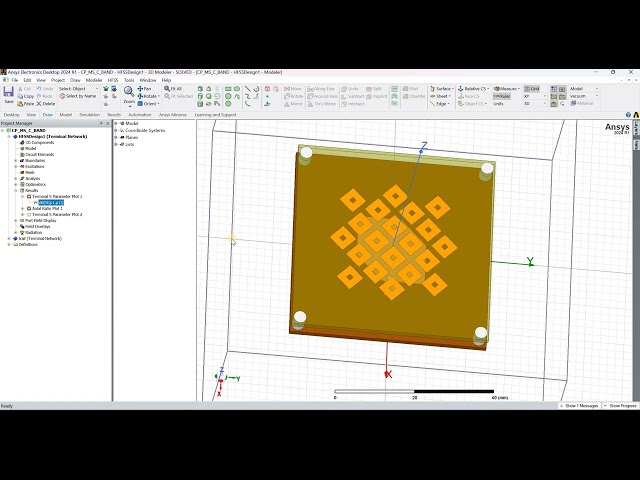Screen dimensions: 640x480
Task: Click the Units option in the ribbon
Action: point(498,104)
